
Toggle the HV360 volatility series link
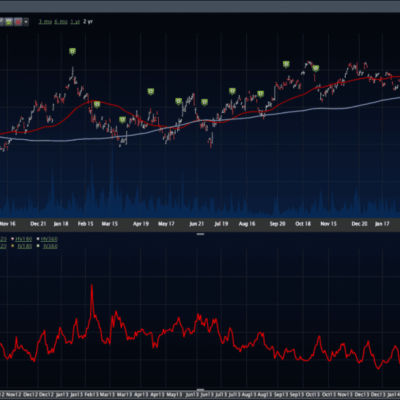(x=49, y=239)
